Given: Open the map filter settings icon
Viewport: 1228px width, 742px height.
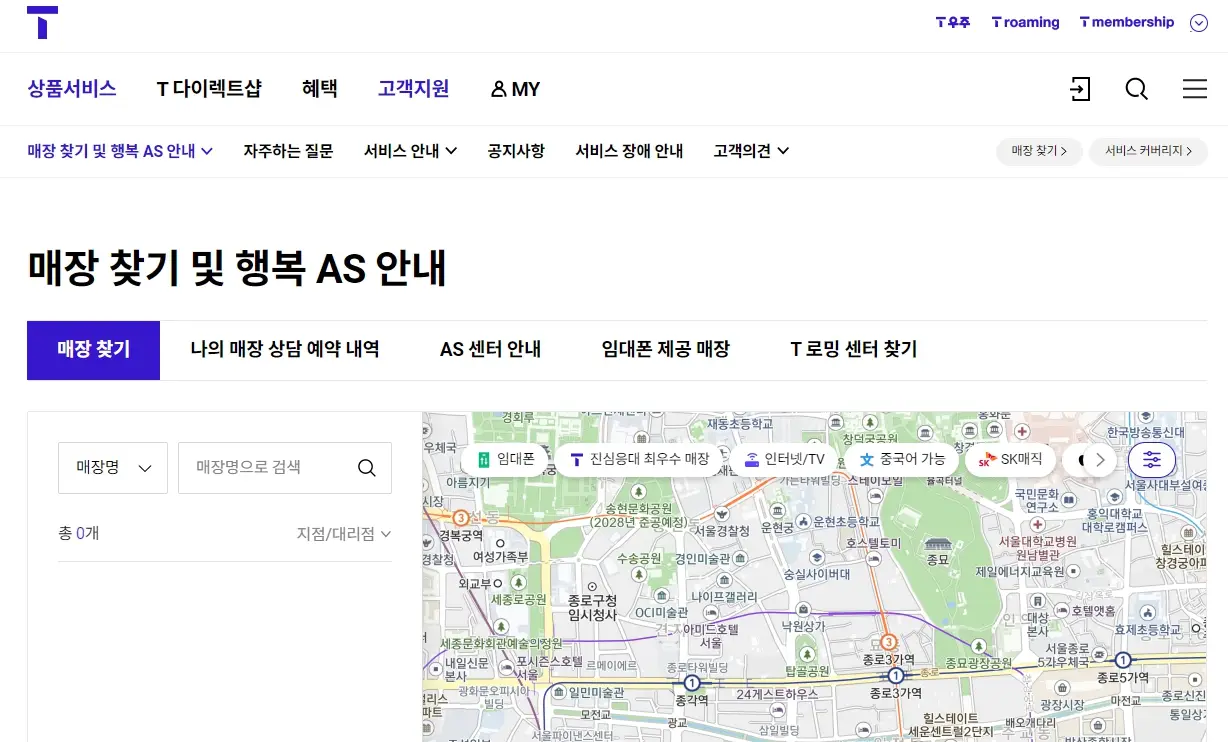Looking at the screenshot, I should [1151, 459].
